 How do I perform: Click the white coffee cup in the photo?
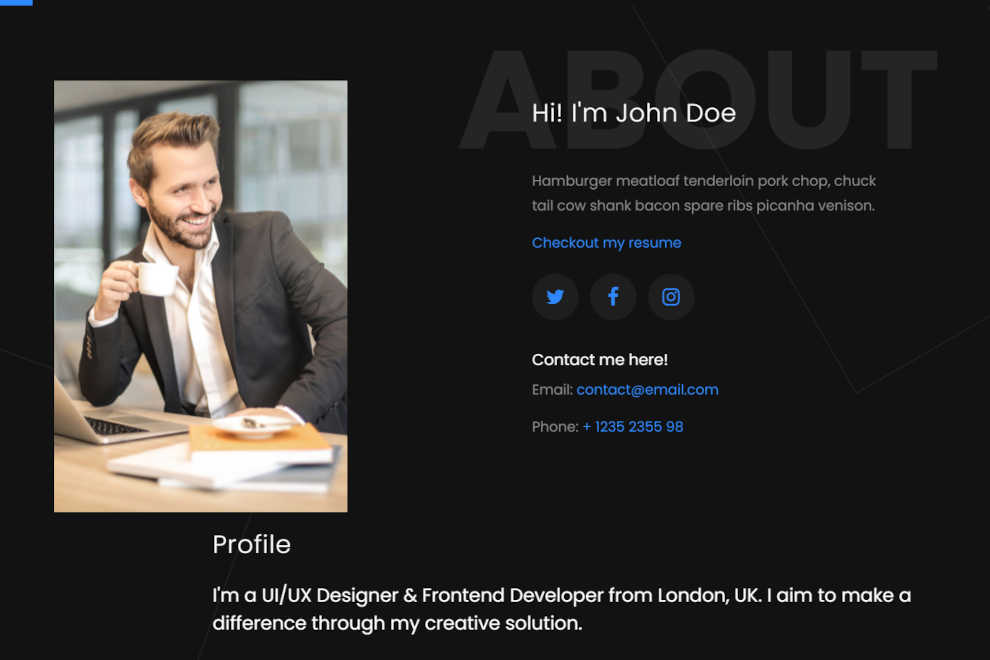(155, 279)
